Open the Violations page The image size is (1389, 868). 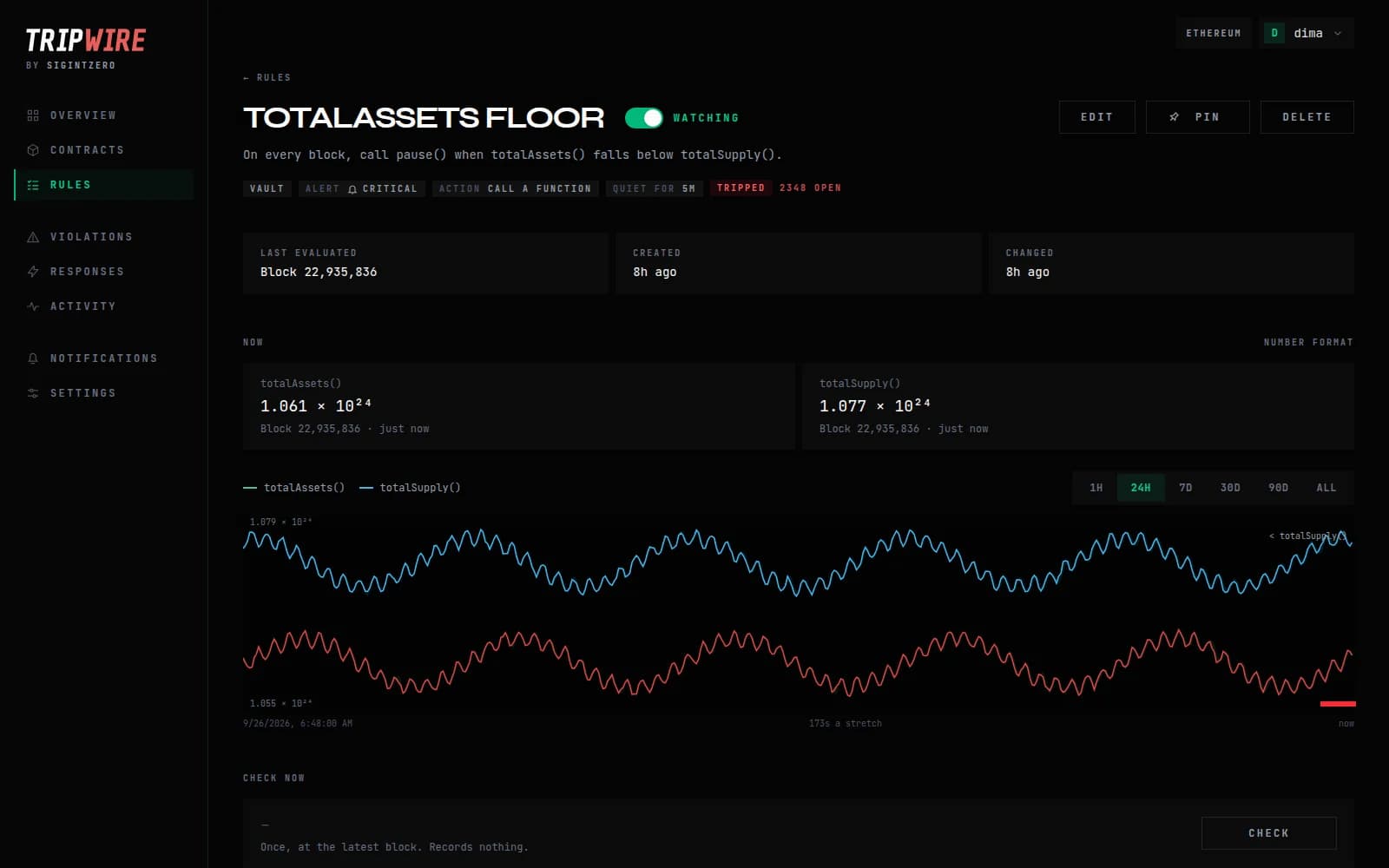pos(104,237)
